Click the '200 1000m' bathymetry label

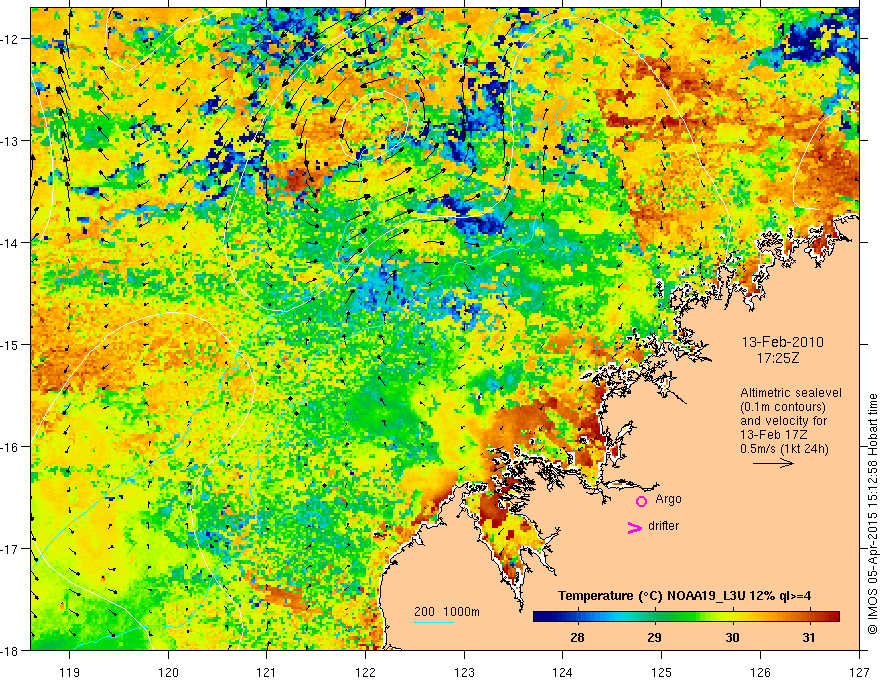(x=447, y=612)
